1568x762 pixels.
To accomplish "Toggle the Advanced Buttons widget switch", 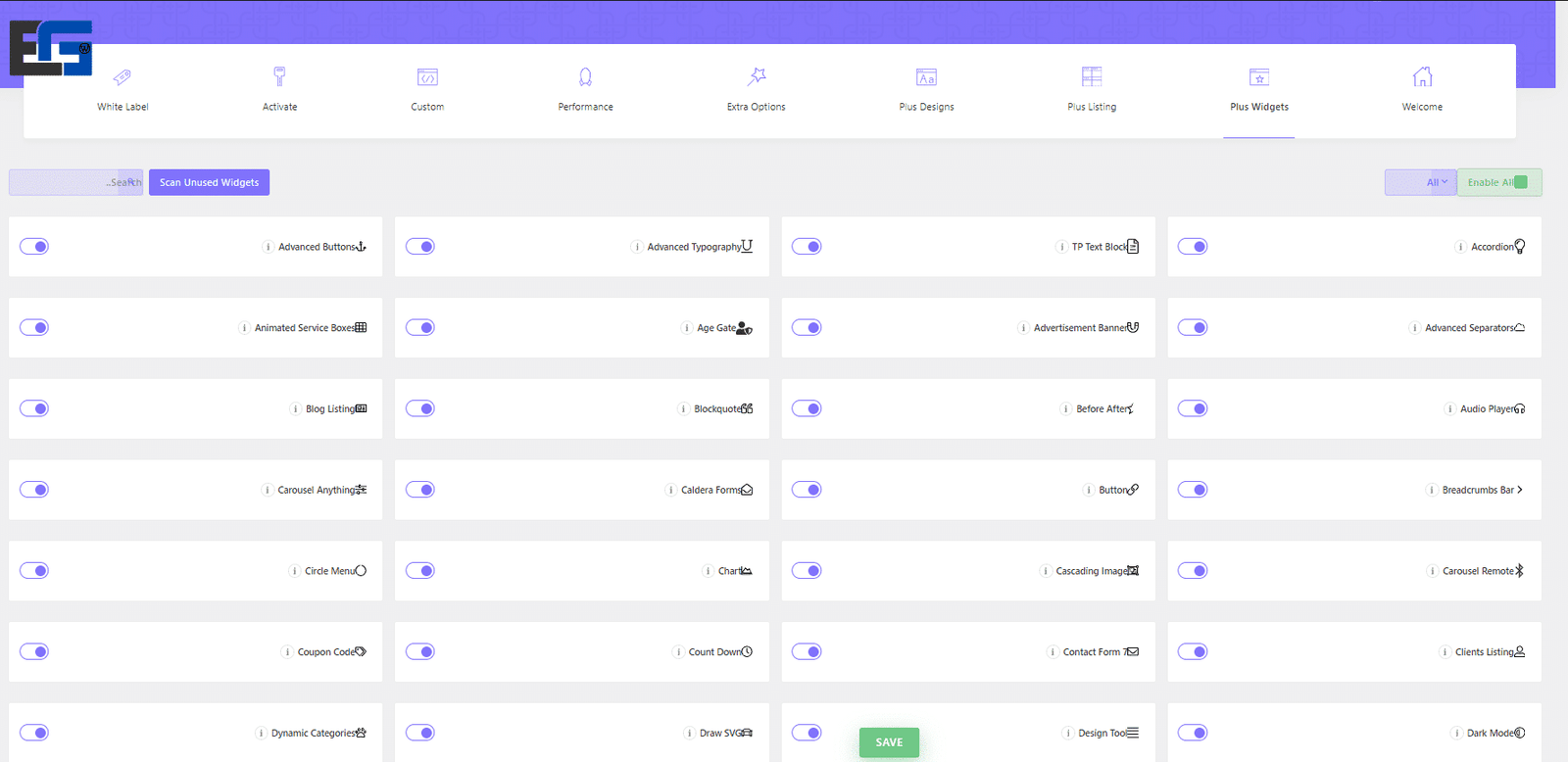I will (x=34, y=247).
